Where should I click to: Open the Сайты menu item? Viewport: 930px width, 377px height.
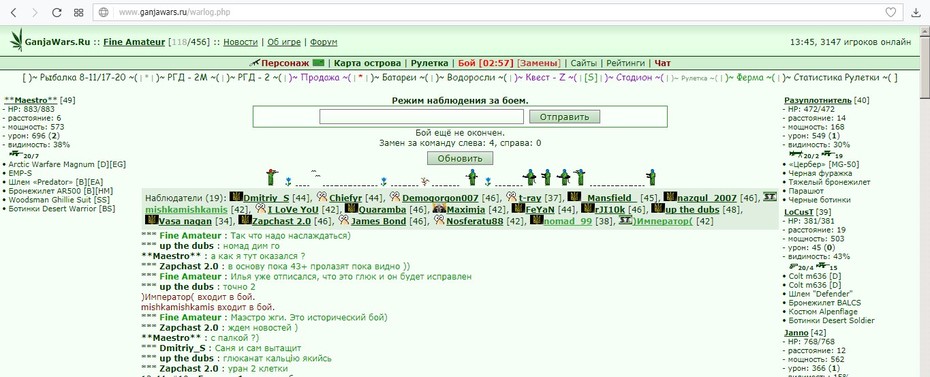(x=584, y=63)
